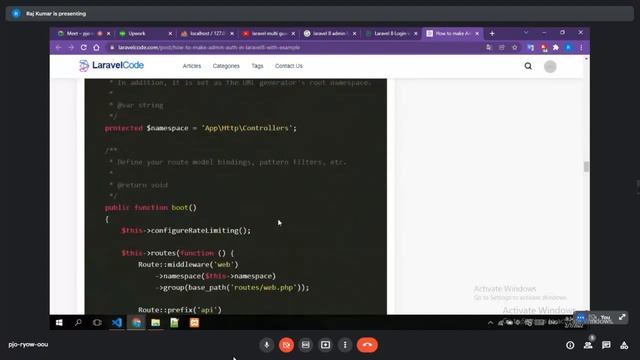Image resolution: width=640 pixels, height=360 pixels.
Task: Go back in browser history
Action: tap(58, 47)
